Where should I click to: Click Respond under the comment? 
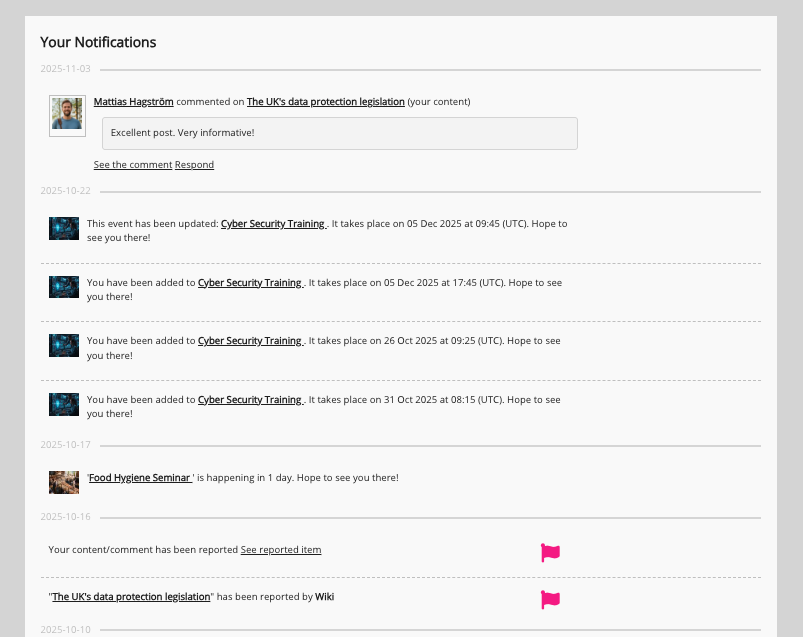coord(194,165)
